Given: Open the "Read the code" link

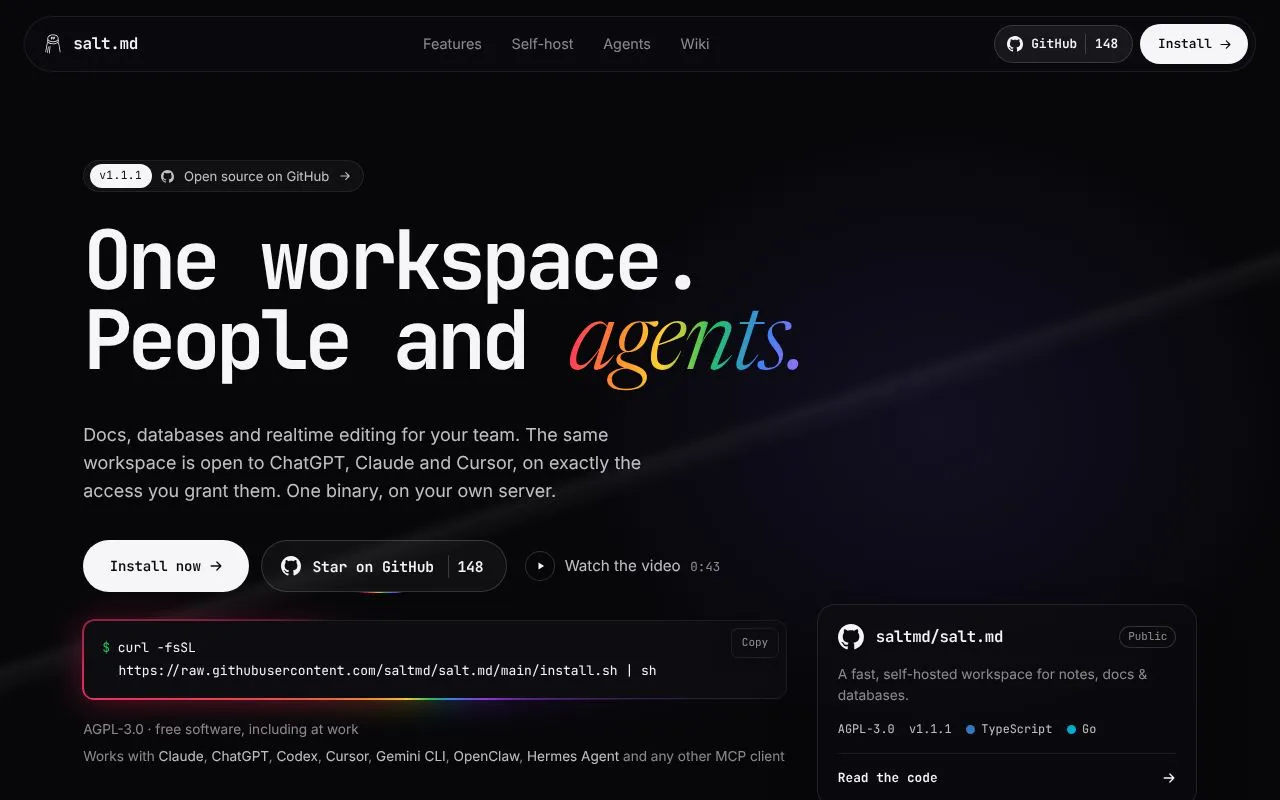Looking at the screenshot, I should [x=1007, y=778].
